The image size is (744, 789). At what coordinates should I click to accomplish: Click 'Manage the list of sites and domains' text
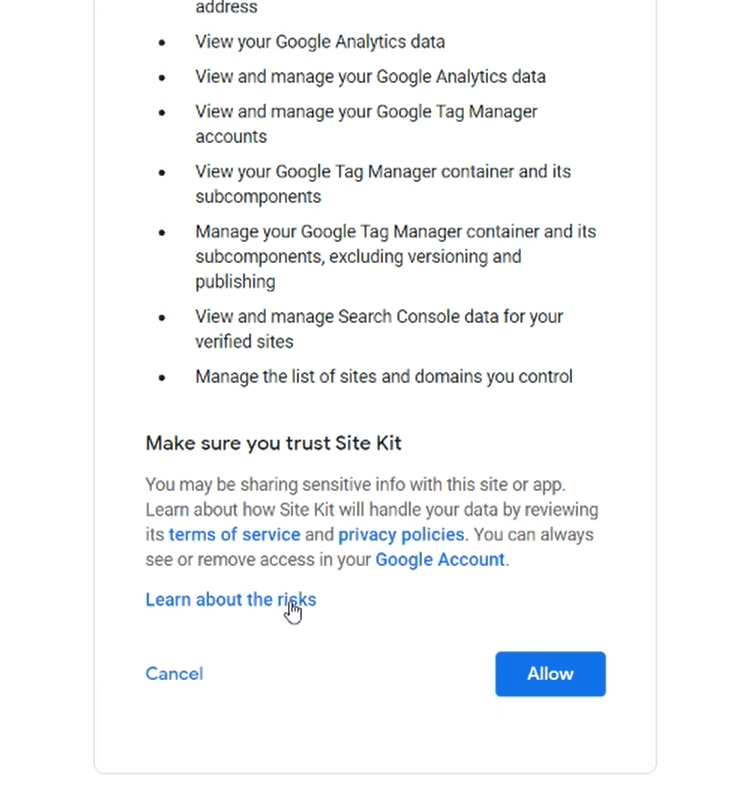pos(384,377)
